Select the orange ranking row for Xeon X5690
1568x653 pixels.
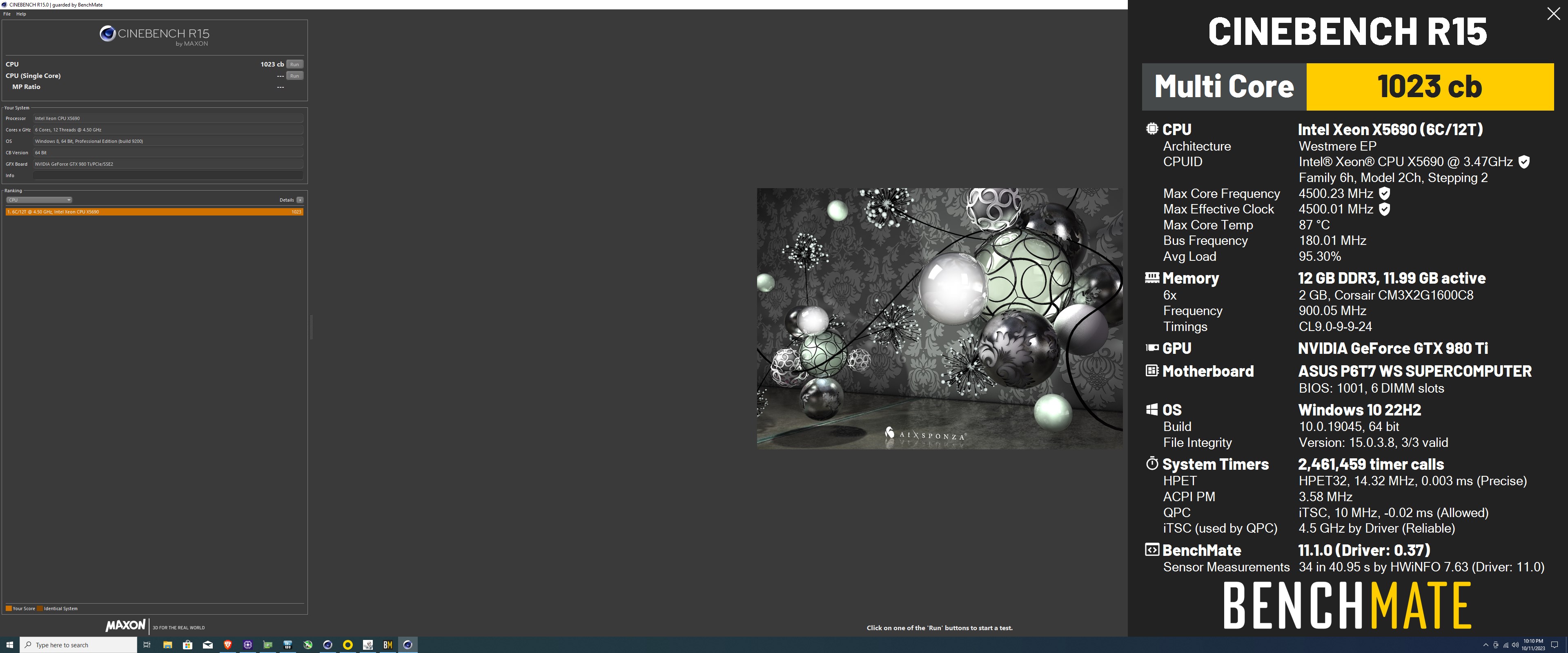click(x=154, y=212)
